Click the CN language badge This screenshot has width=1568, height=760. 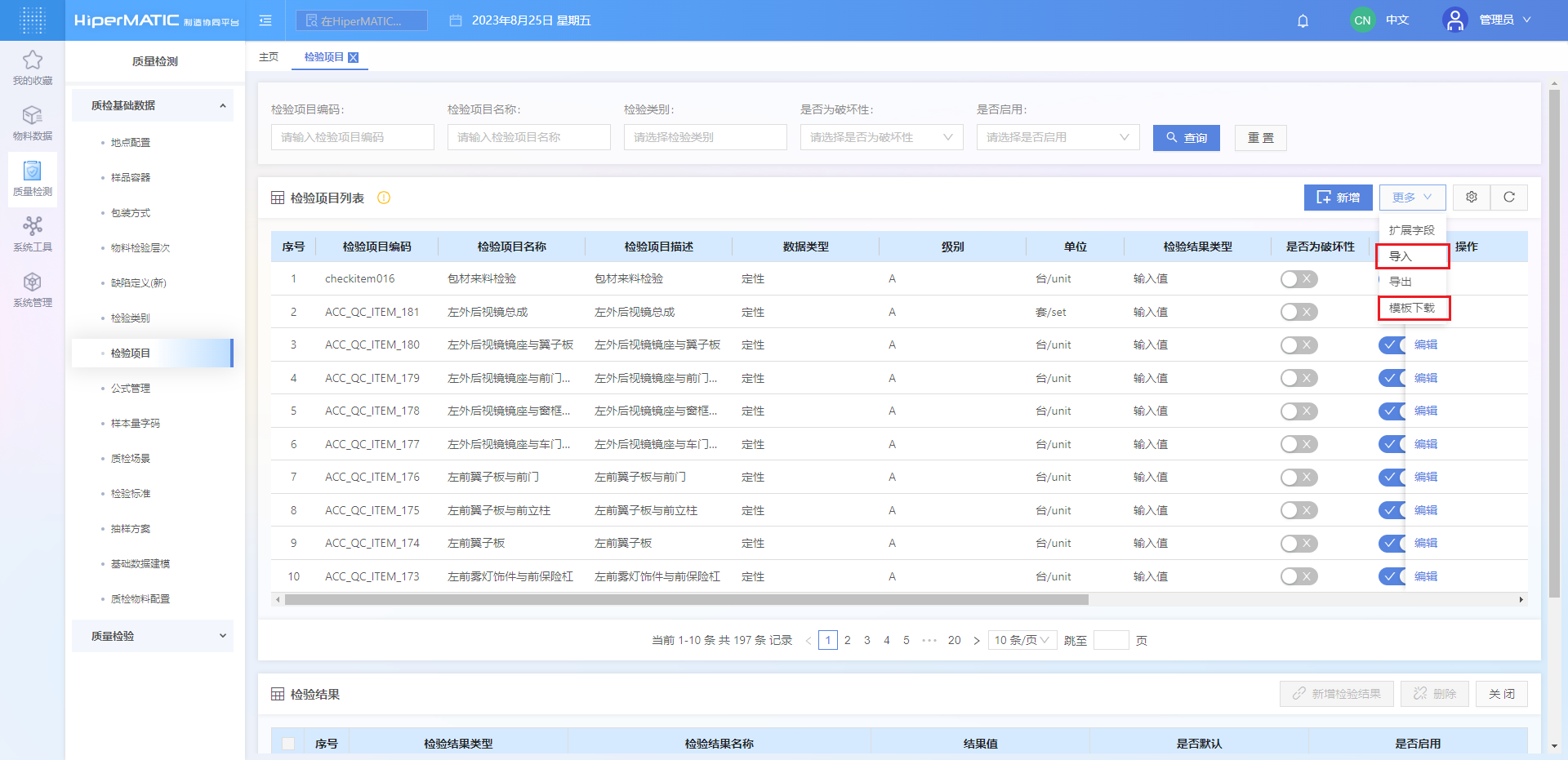1362,20
